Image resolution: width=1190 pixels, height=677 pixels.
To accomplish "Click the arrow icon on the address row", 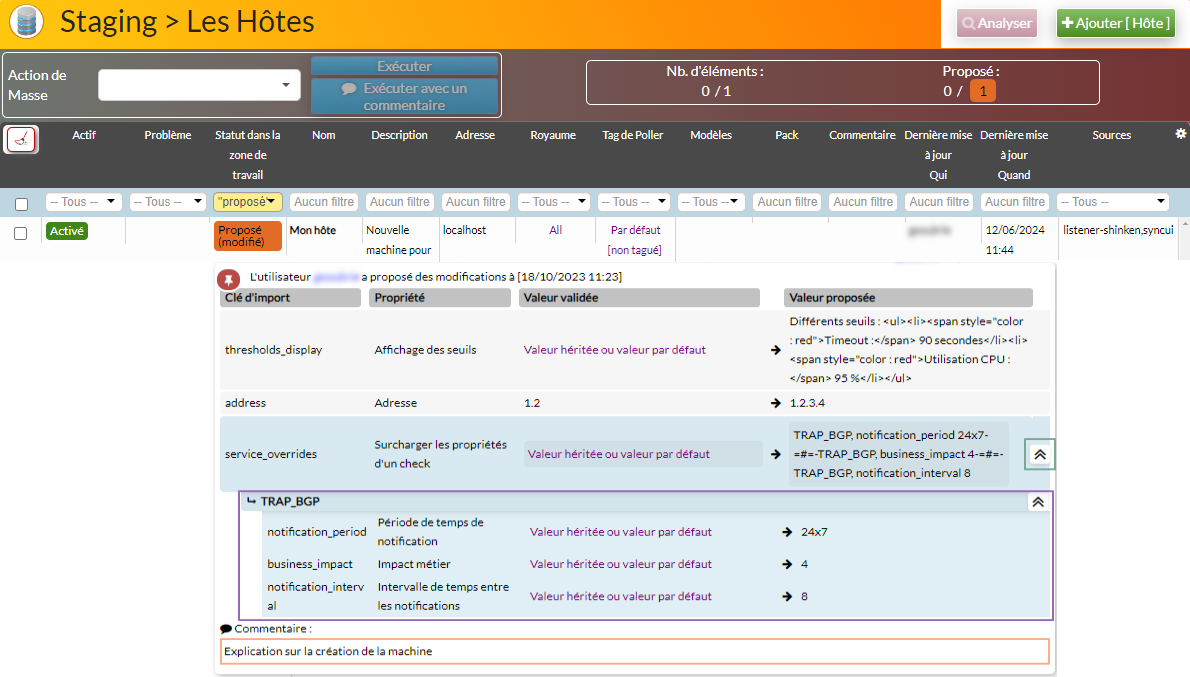I will pos(775,403).
